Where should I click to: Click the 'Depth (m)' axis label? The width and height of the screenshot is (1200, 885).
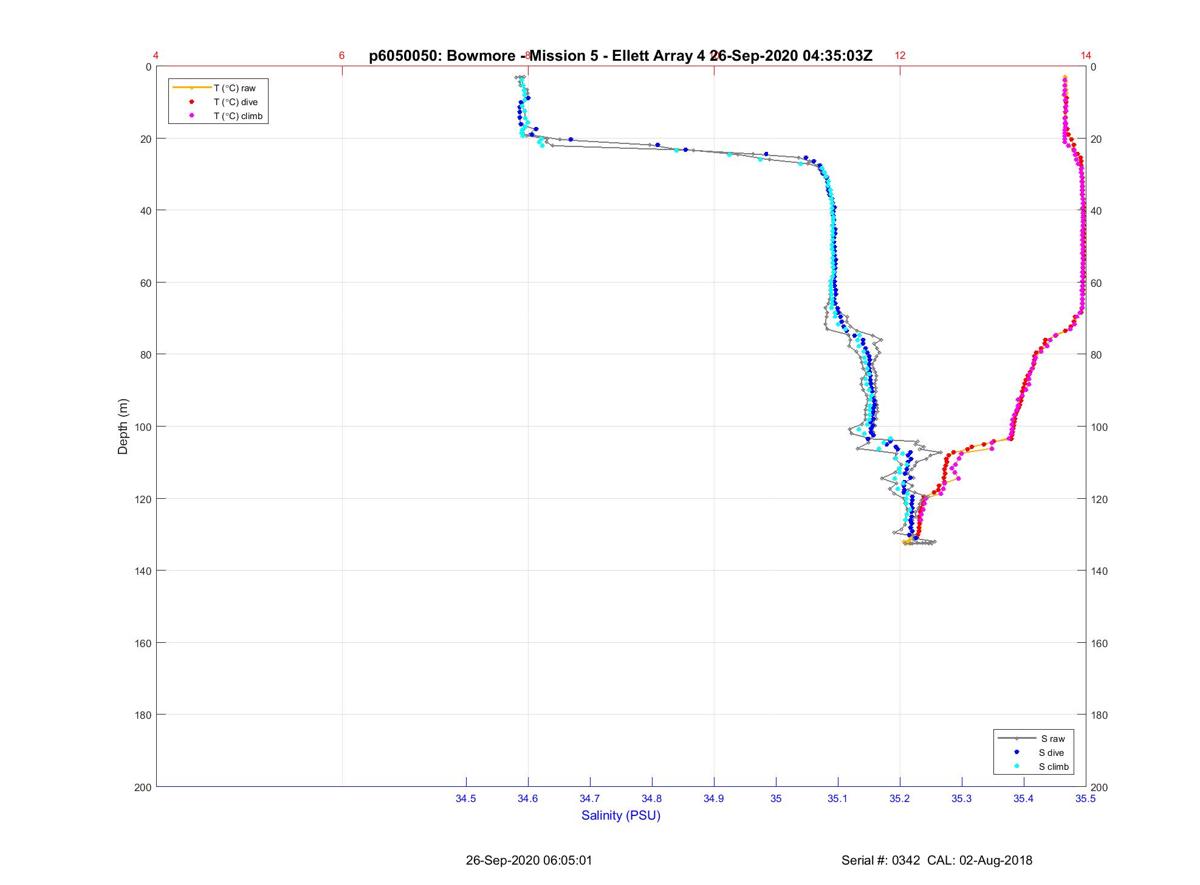pyautogui.click(x=123, y=427)
